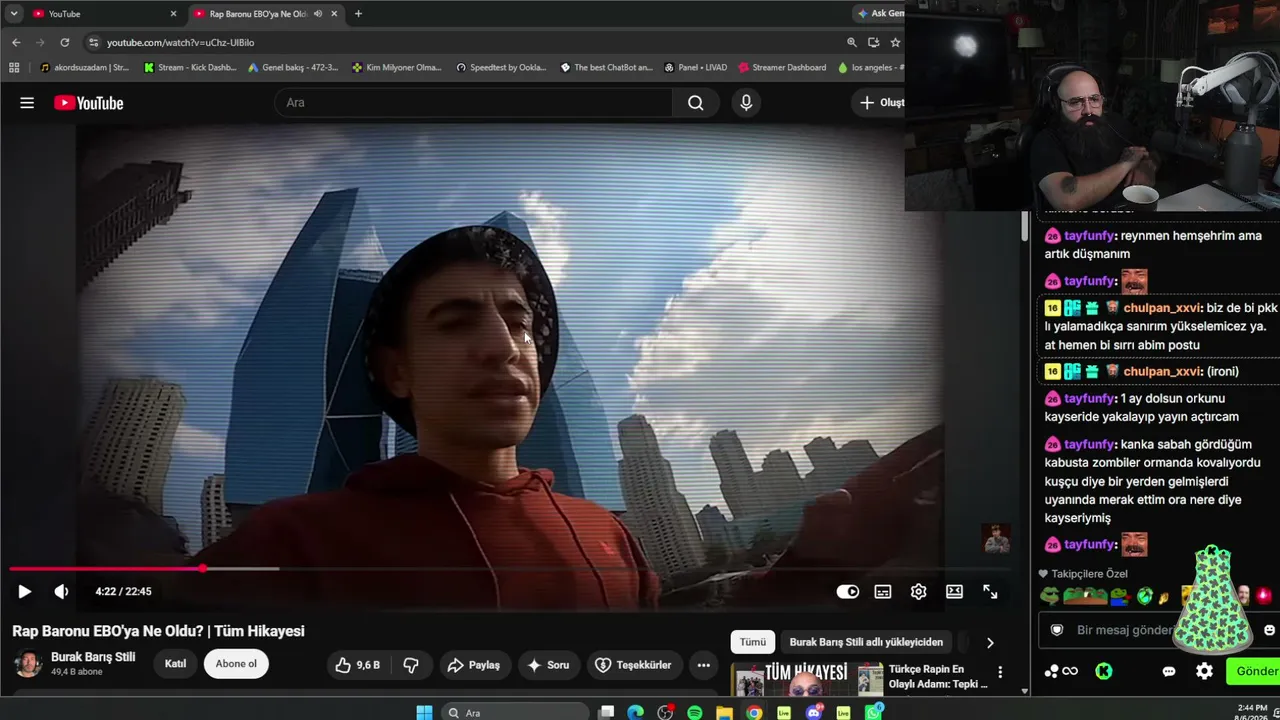Open the Streamer Dashboard bookmark

pos(782,68)
